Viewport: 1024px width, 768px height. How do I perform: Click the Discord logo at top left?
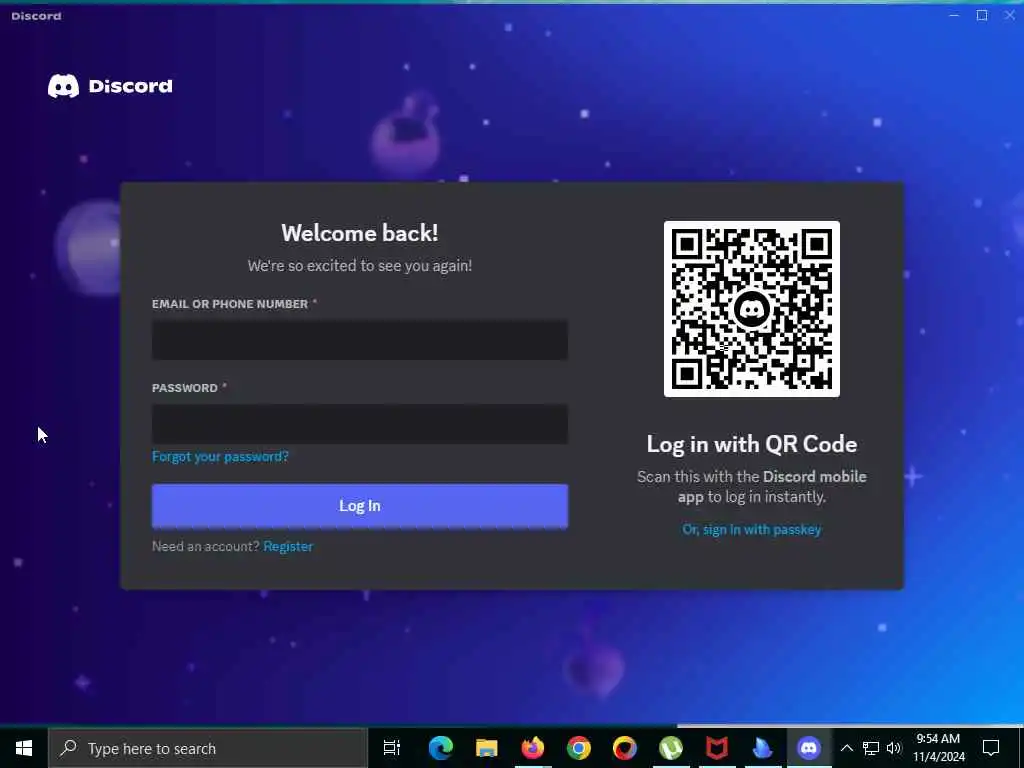point(110,86)
